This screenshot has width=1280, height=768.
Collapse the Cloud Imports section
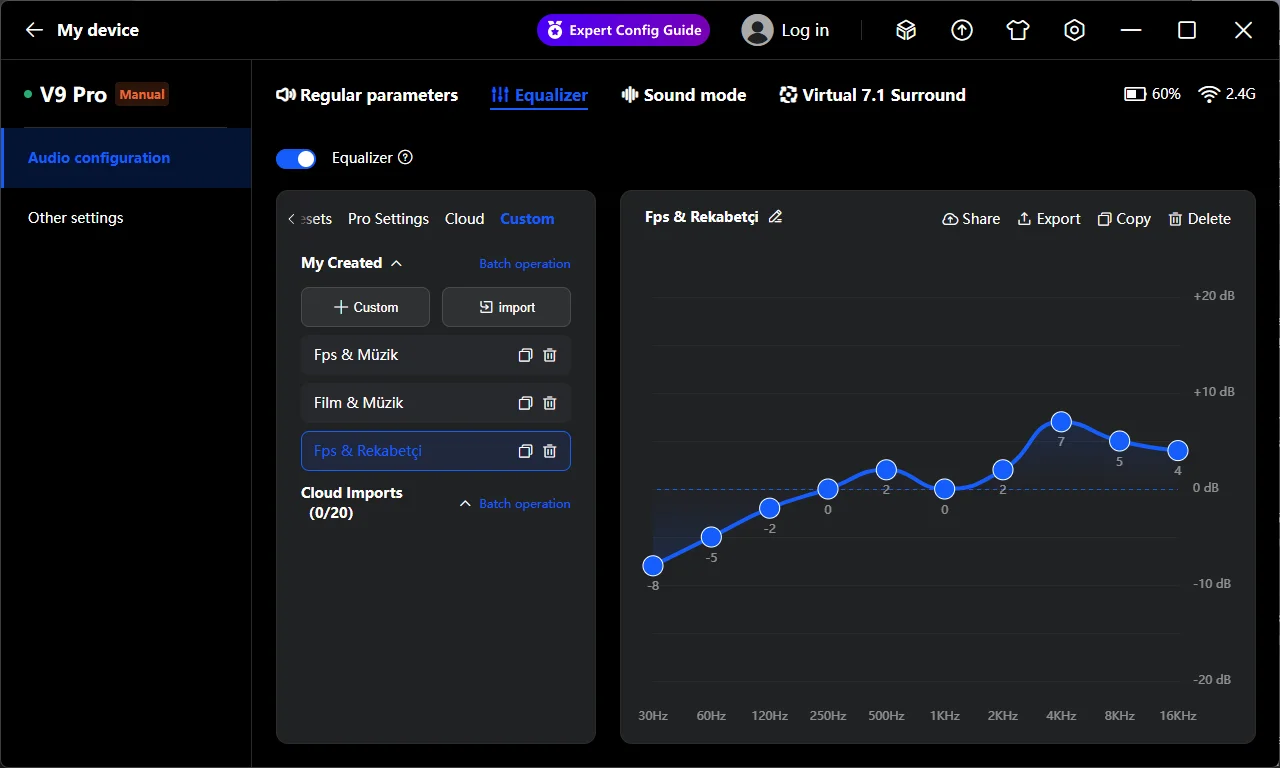[x=465, y=503]
